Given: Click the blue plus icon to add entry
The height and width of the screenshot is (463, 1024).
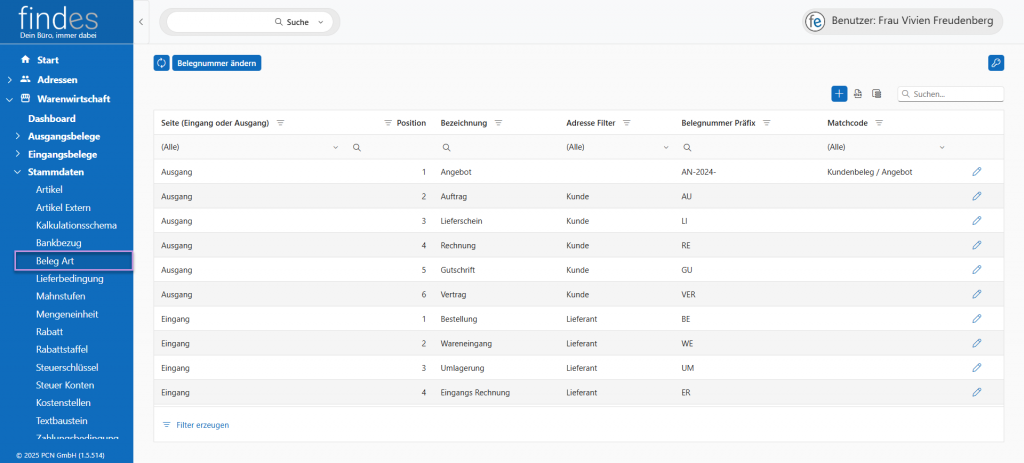Looking at the screenshot, I should click(839, 93).
